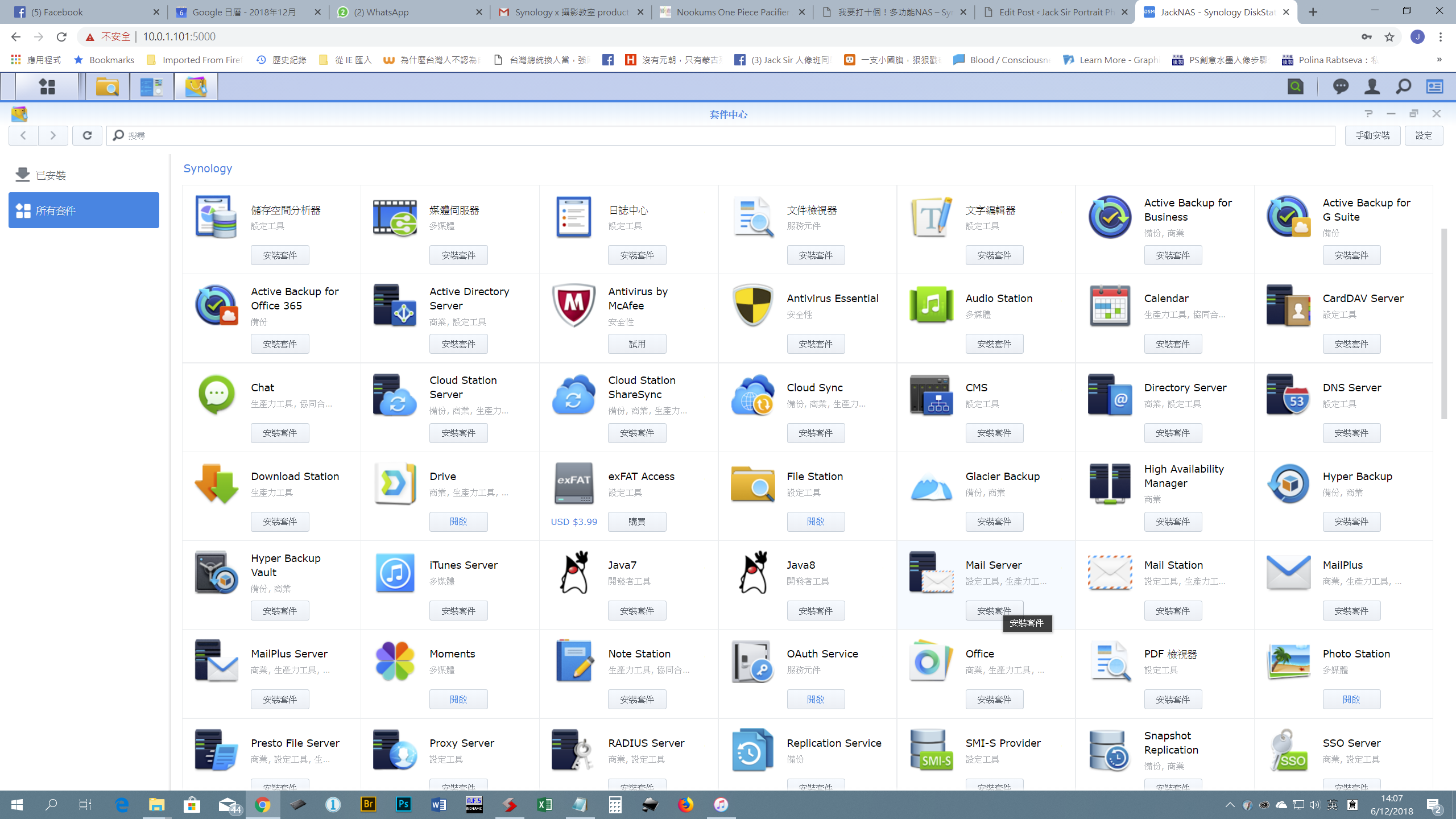1456x819 pixels.
Task: Switch to the Nookums One Piece tab
Action: (733, 12)
